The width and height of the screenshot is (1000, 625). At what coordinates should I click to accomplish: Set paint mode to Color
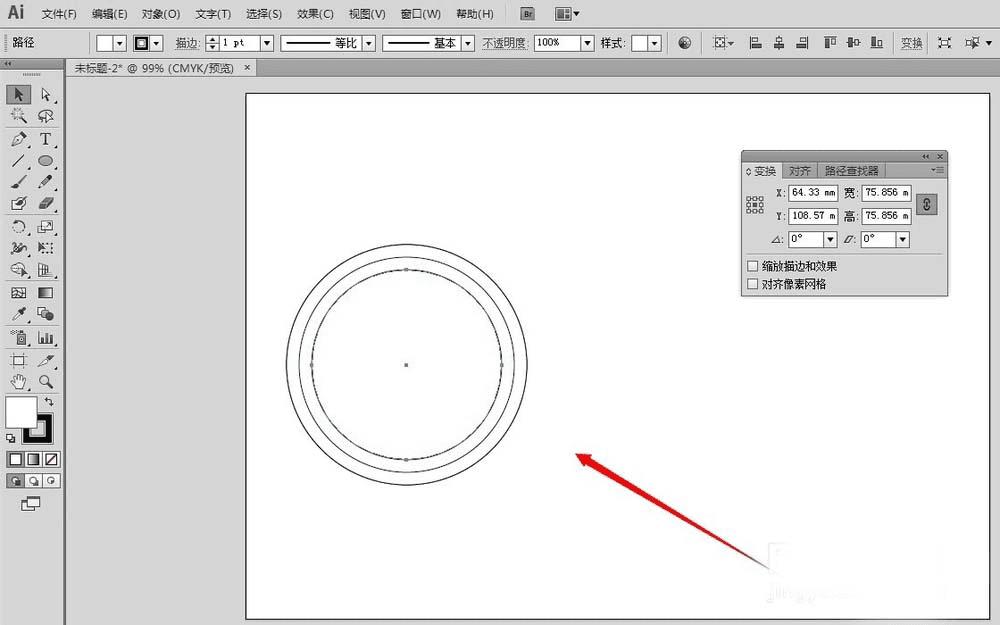tap(16, 459)
